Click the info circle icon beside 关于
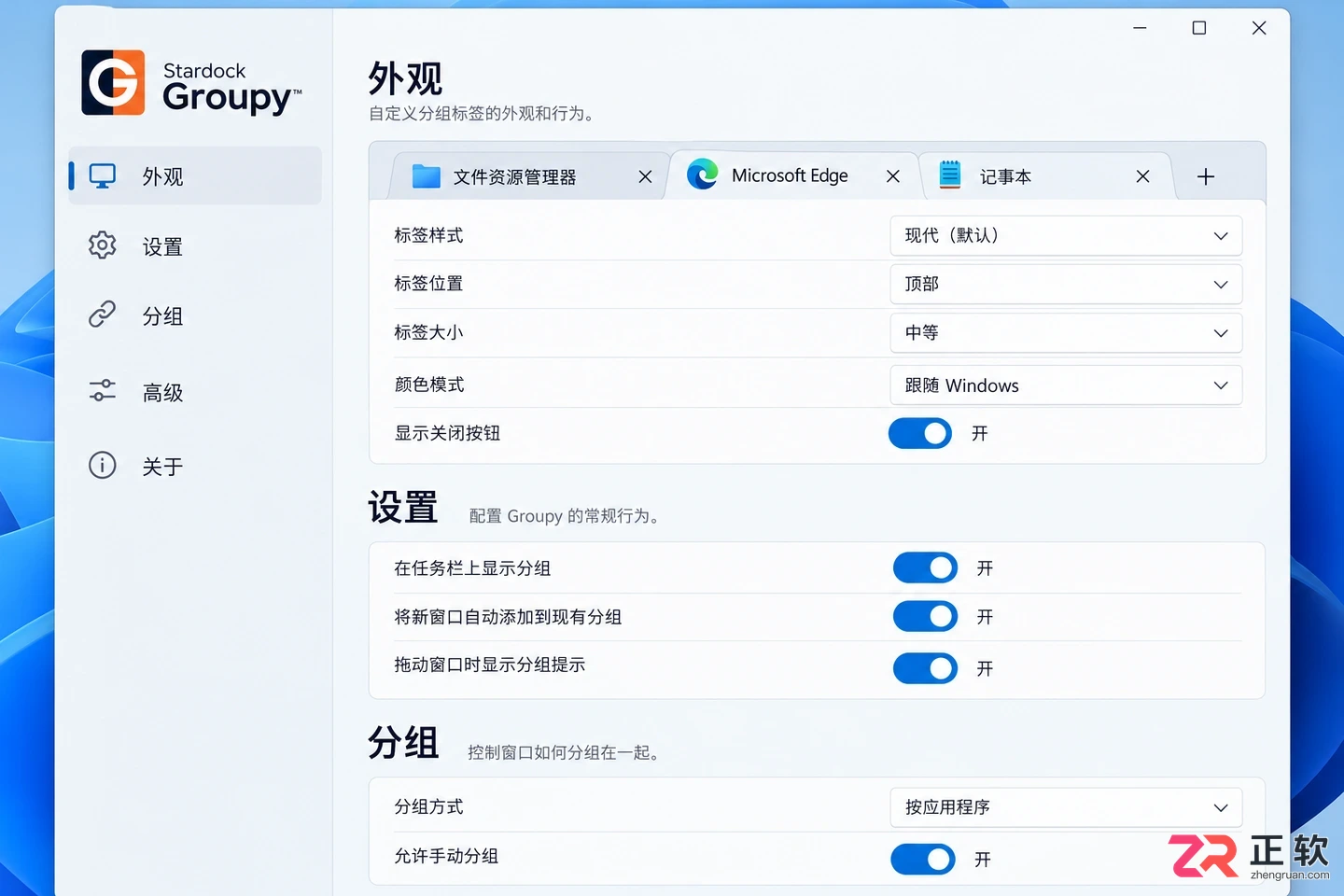Screen dimensions: 1344x896 click(x=103, y=465)
